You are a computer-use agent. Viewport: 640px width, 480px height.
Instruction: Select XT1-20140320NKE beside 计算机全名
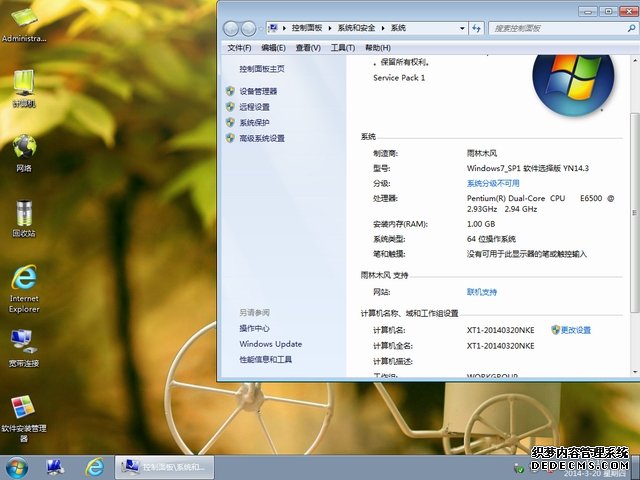(500, 346)
